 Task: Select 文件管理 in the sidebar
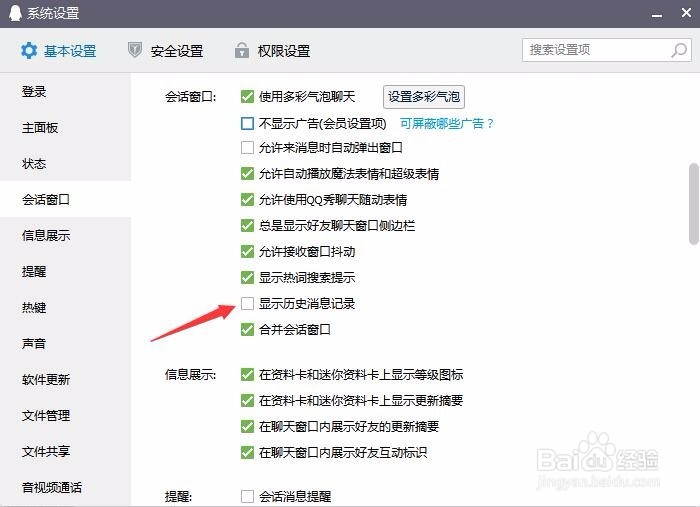[x=65, y=416]
